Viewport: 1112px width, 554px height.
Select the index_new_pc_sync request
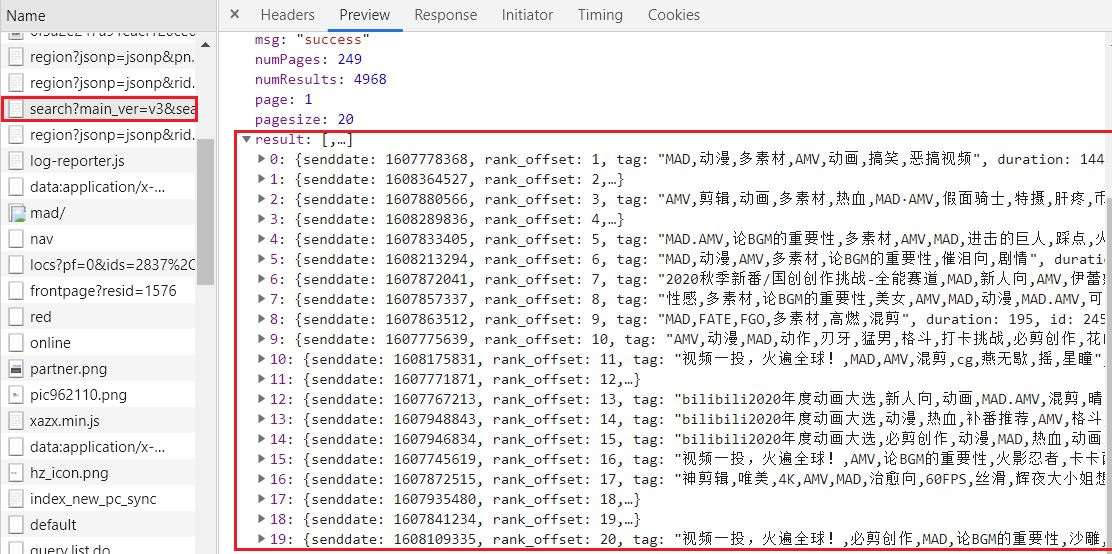point(98,499)
